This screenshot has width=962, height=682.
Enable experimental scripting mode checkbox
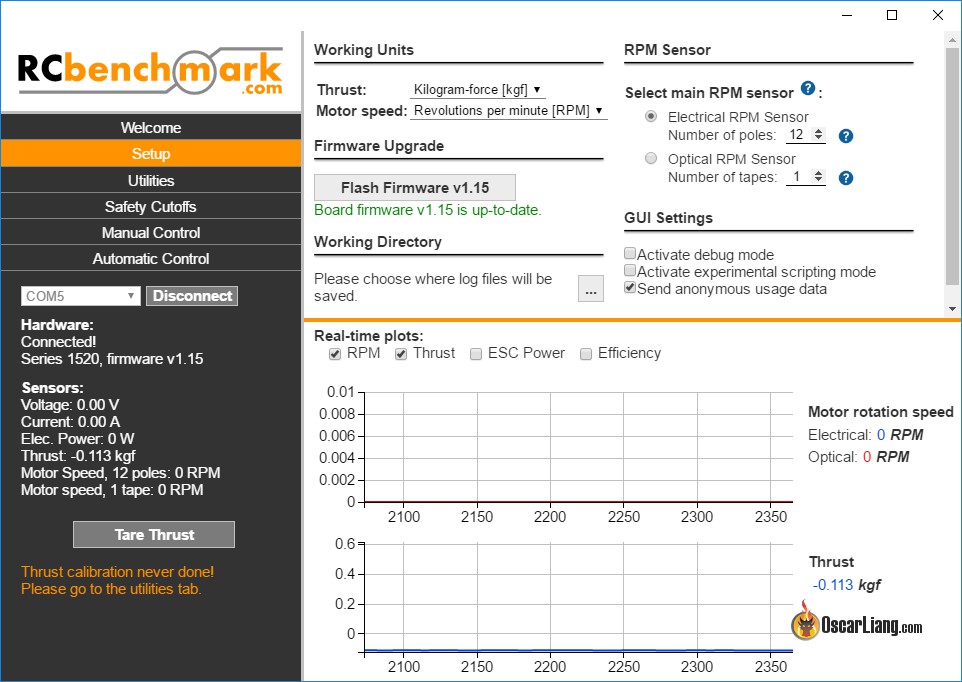(x=629, y=270)
